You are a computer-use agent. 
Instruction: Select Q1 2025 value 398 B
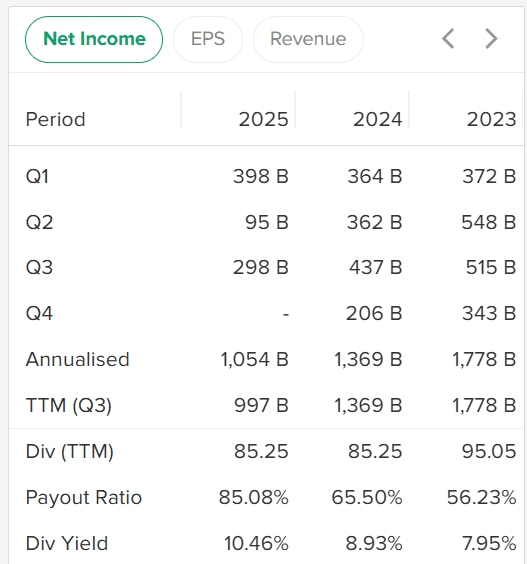261,177
